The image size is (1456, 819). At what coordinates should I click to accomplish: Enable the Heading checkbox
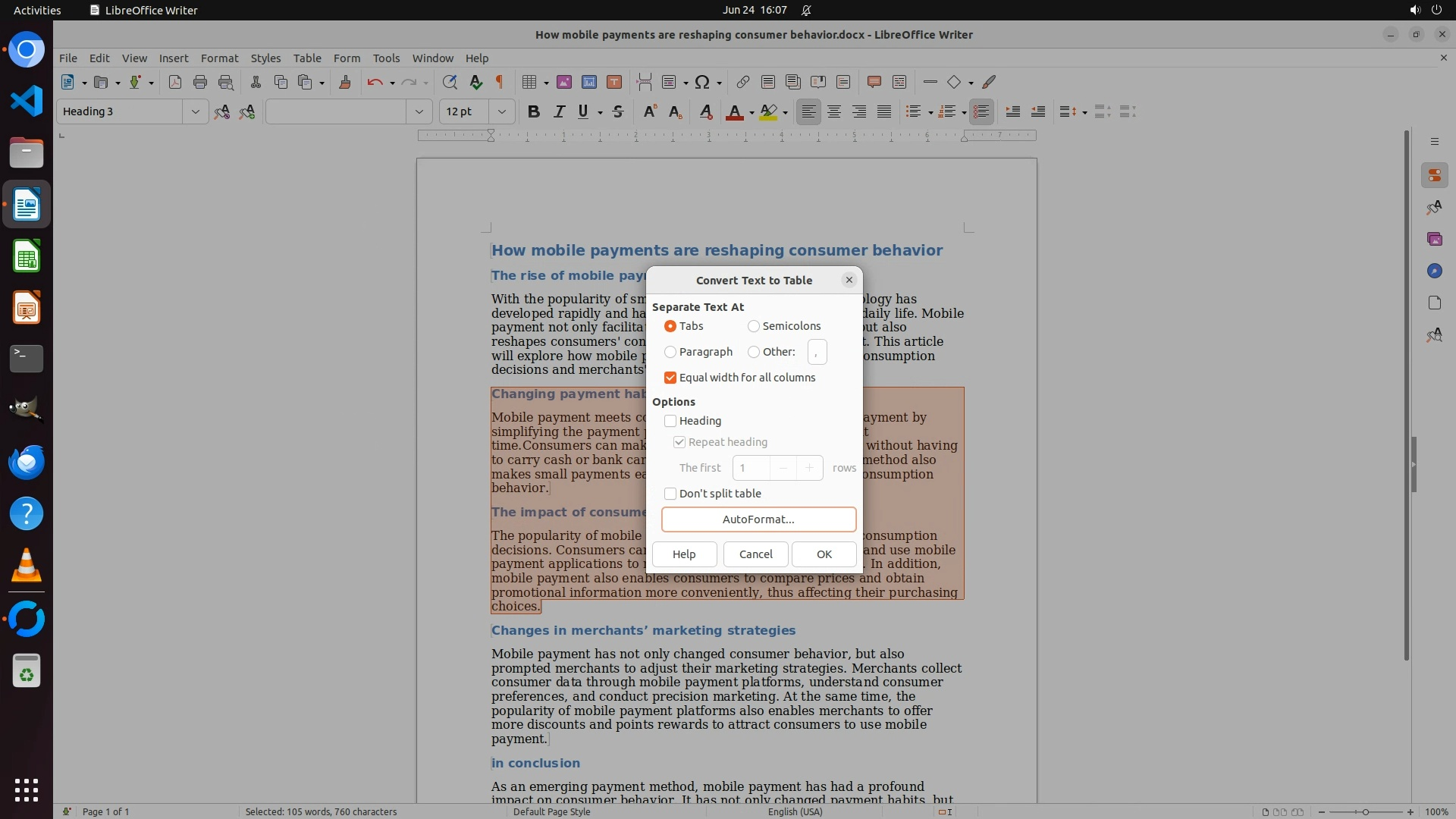pyautogui.click(x=670, y=421)
